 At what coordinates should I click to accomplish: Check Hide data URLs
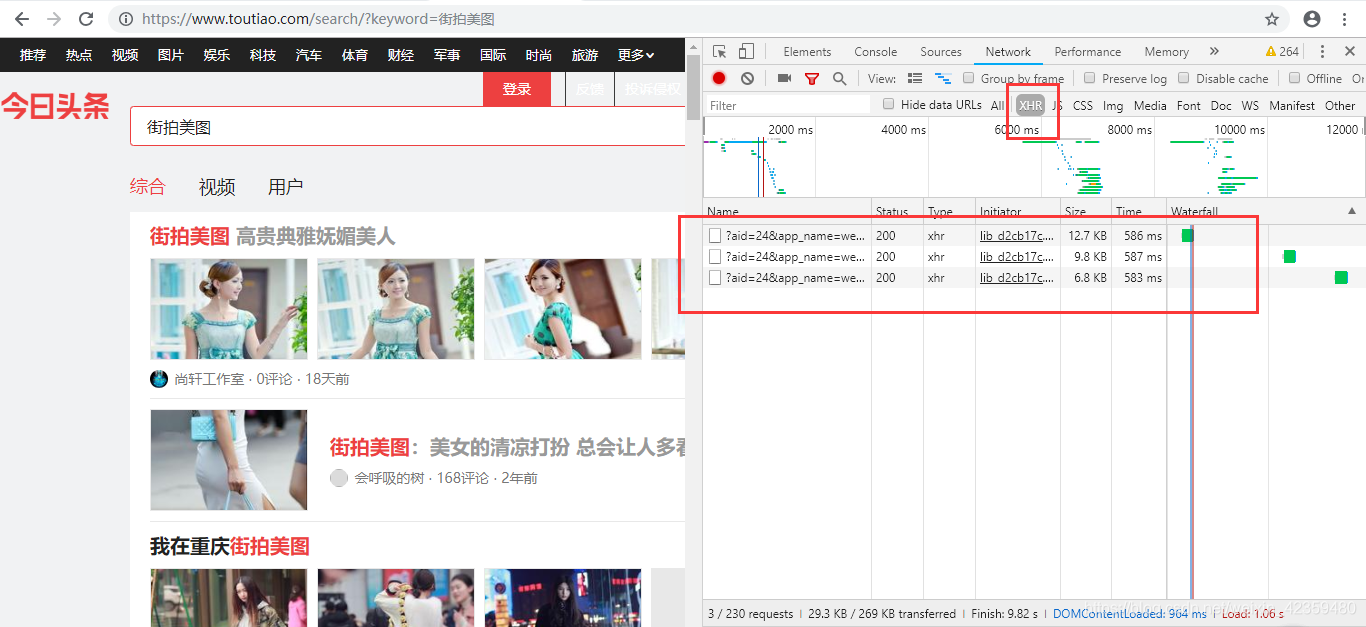click(x=888, y=104)
